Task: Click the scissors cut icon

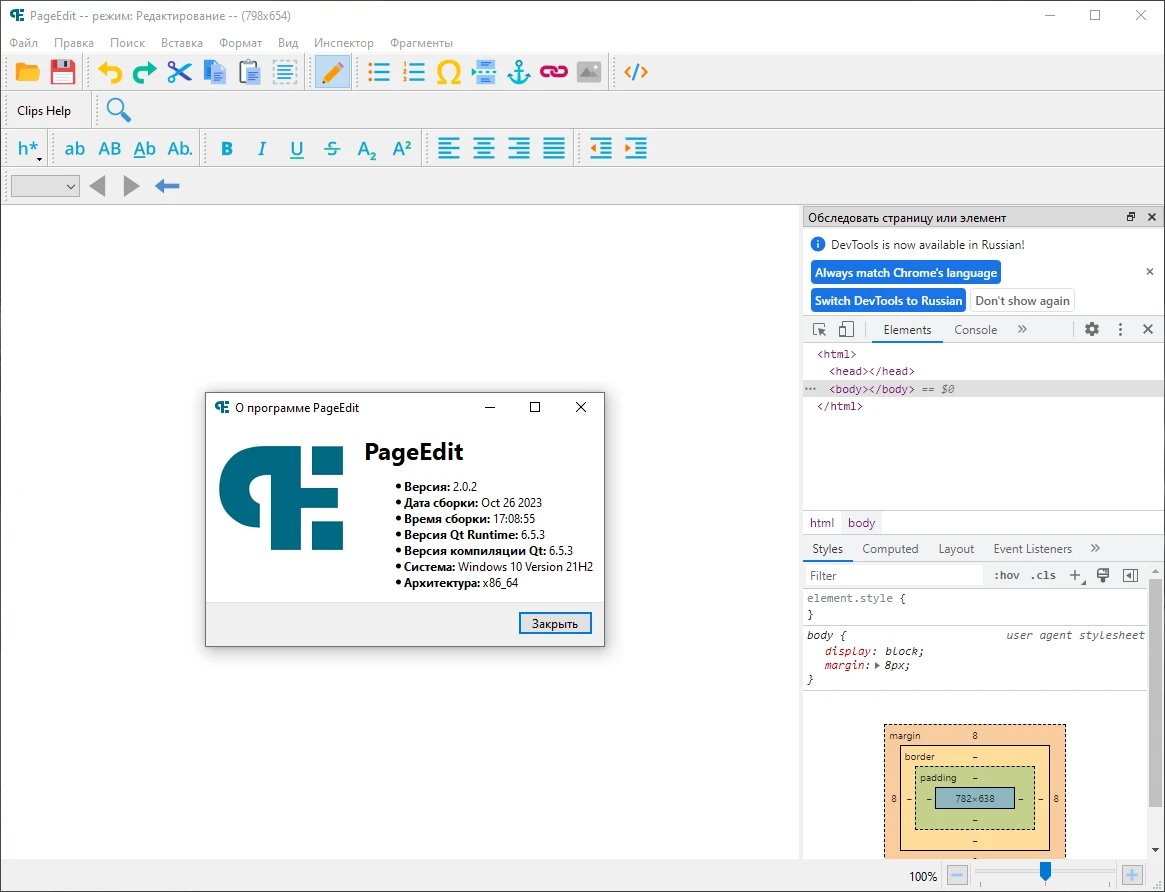Action: [179, 72]
